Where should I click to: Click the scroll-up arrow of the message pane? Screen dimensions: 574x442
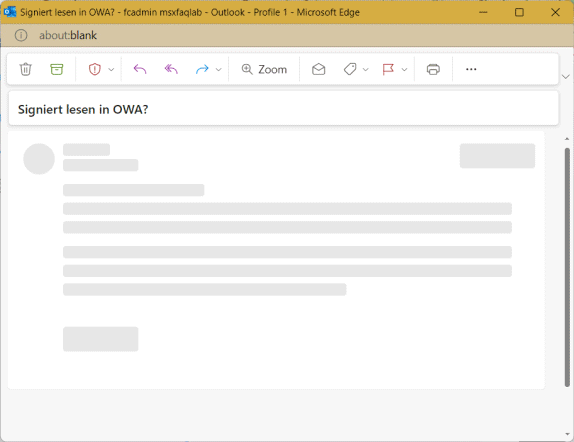(x=567, y=139)
